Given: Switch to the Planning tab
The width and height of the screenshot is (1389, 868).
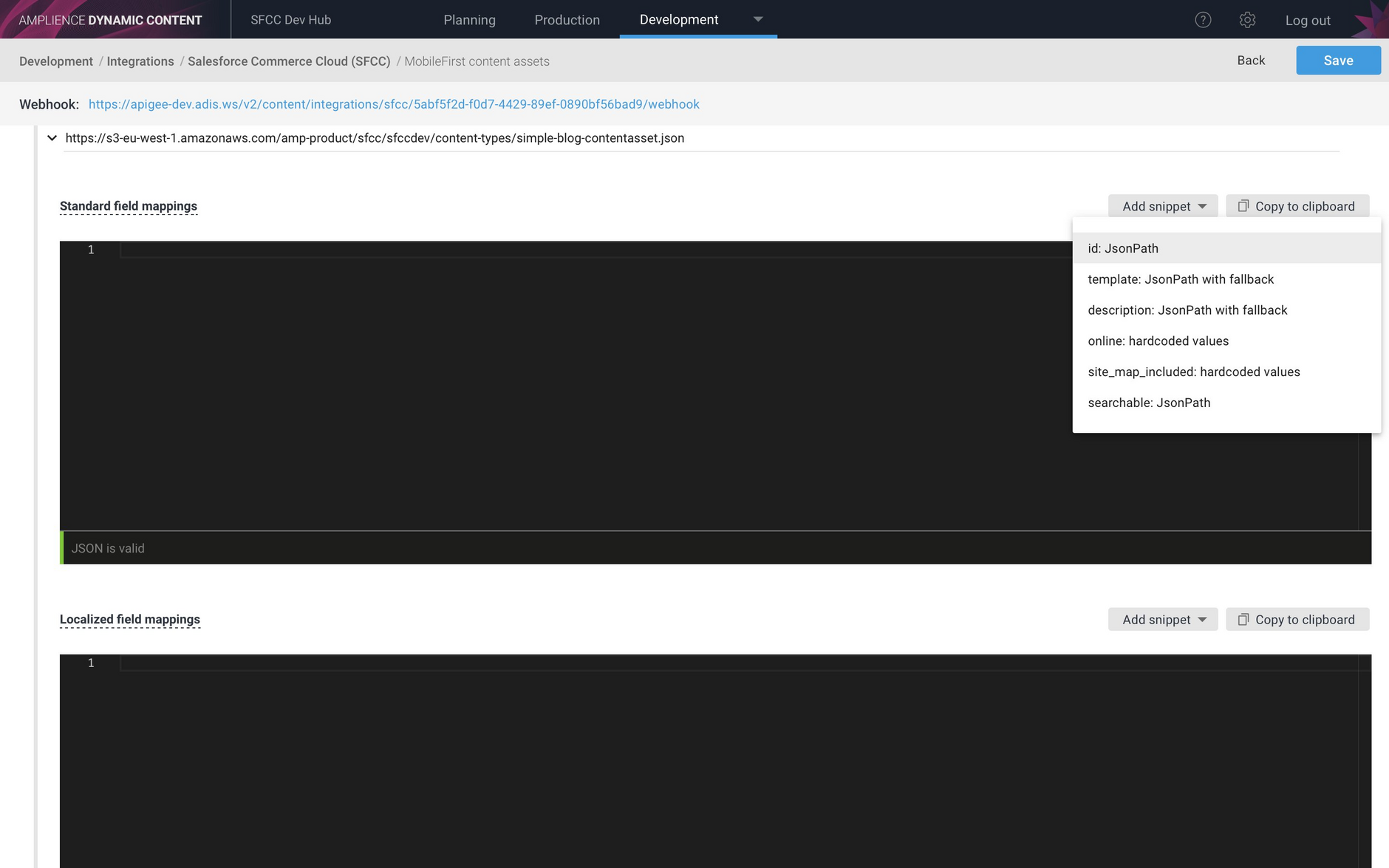Looking at the screenshot, I should tap(470, 20).
